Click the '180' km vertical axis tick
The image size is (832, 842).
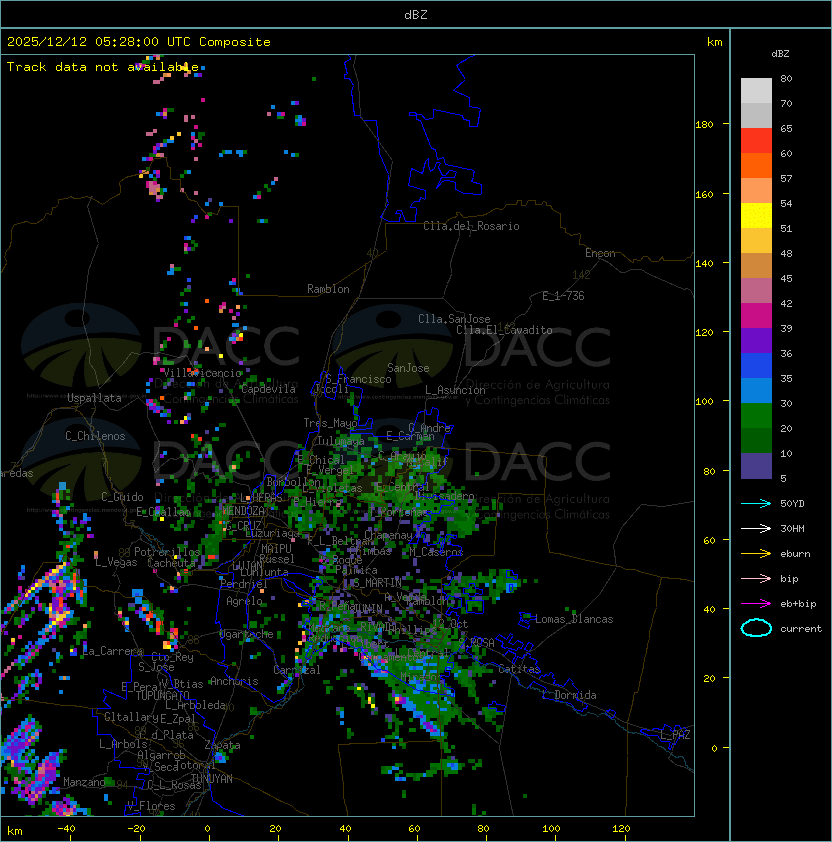tap(704, 124)
